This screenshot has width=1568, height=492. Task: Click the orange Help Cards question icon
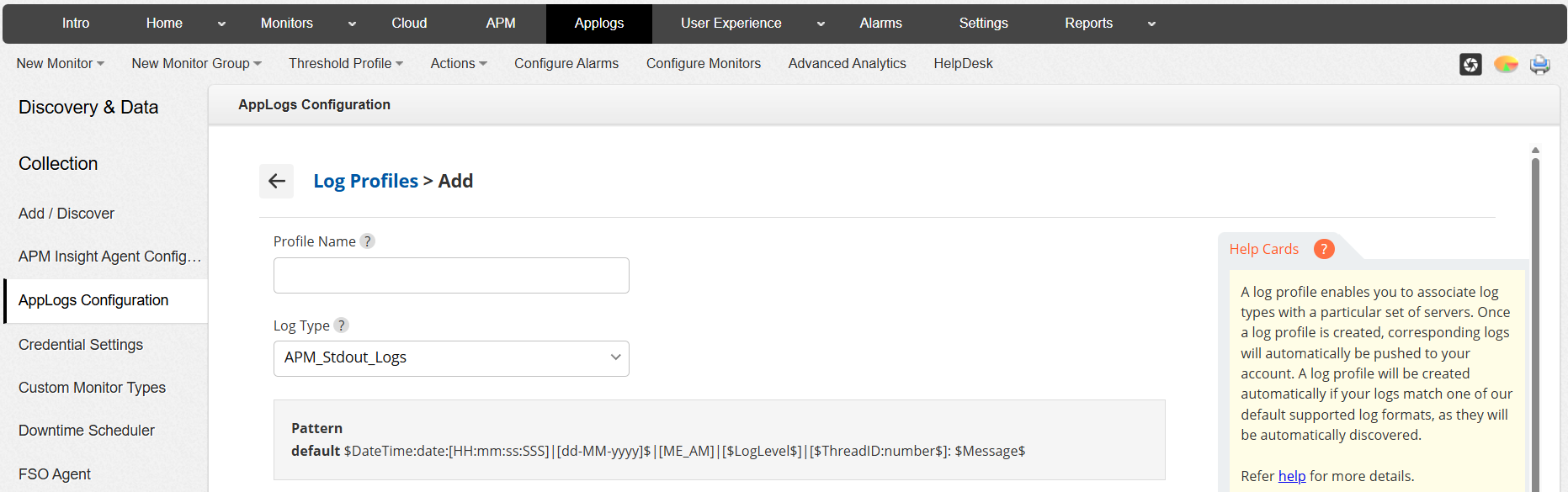coord(1324,249)
